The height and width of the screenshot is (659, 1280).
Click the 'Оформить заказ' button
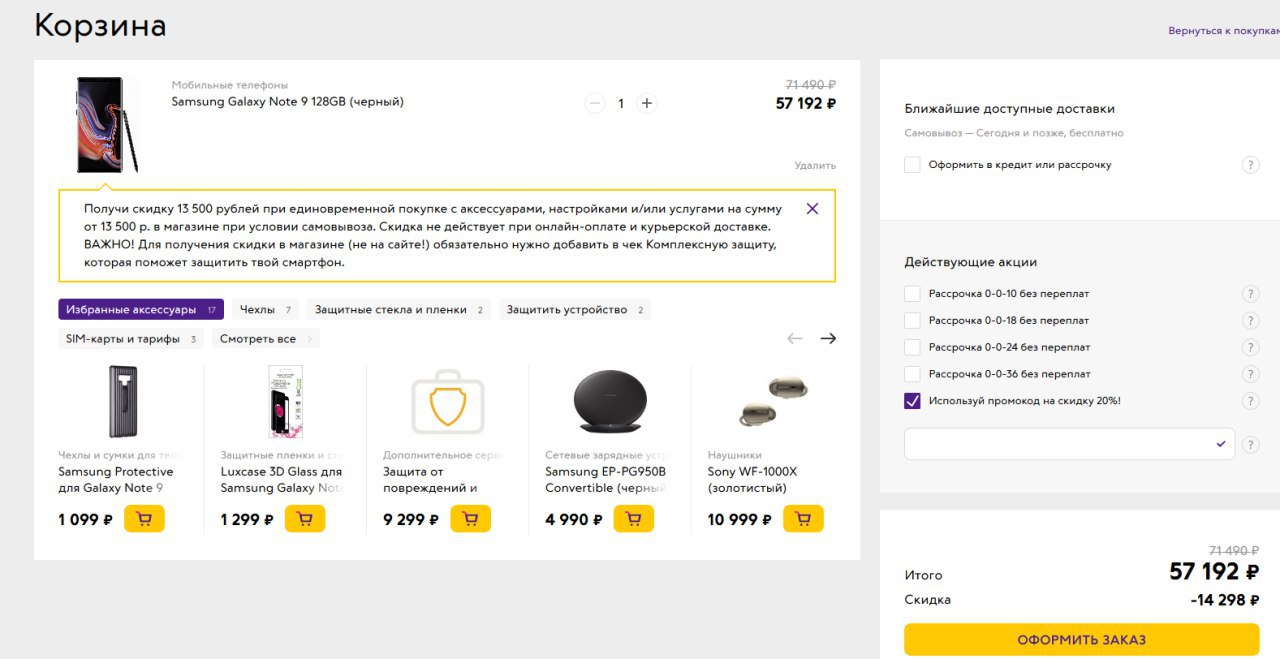point(1082,640)
